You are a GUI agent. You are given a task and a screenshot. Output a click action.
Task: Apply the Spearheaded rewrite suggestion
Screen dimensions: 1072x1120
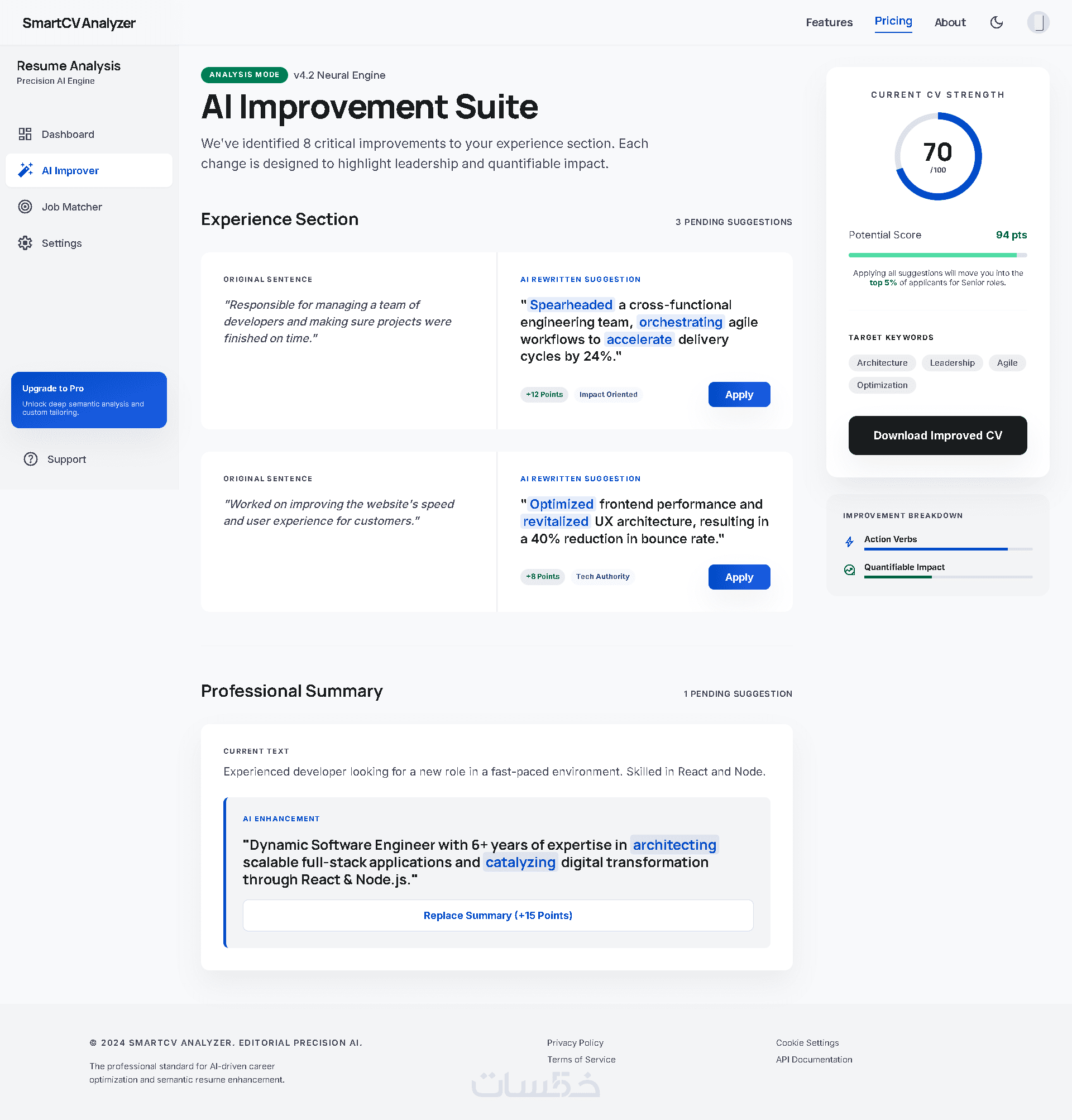pyautogui.click(x=738, y=394)
